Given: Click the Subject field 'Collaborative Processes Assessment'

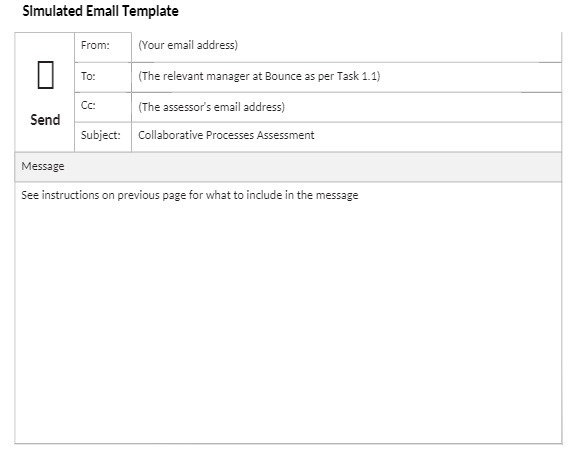Looking at the screenshot, I should coord(346,137).
